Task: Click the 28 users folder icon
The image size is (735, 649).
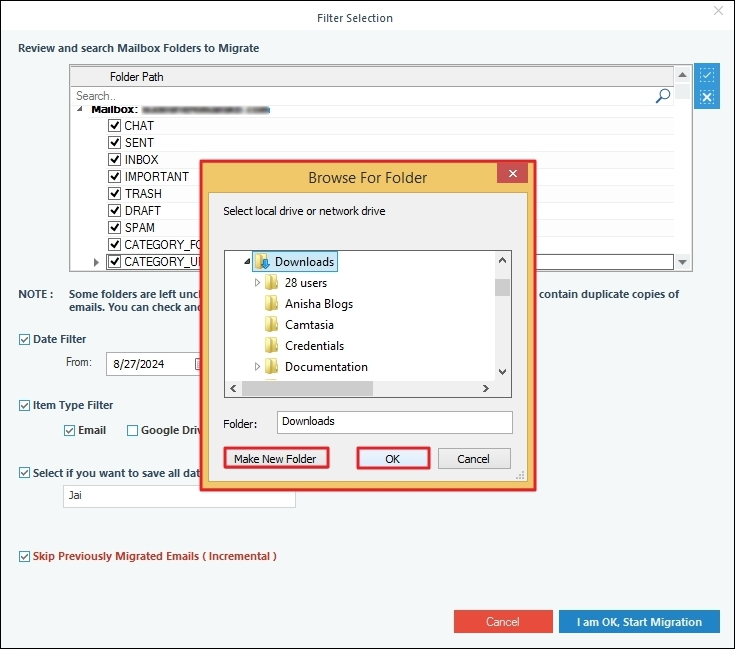Action: coord(271,283)
